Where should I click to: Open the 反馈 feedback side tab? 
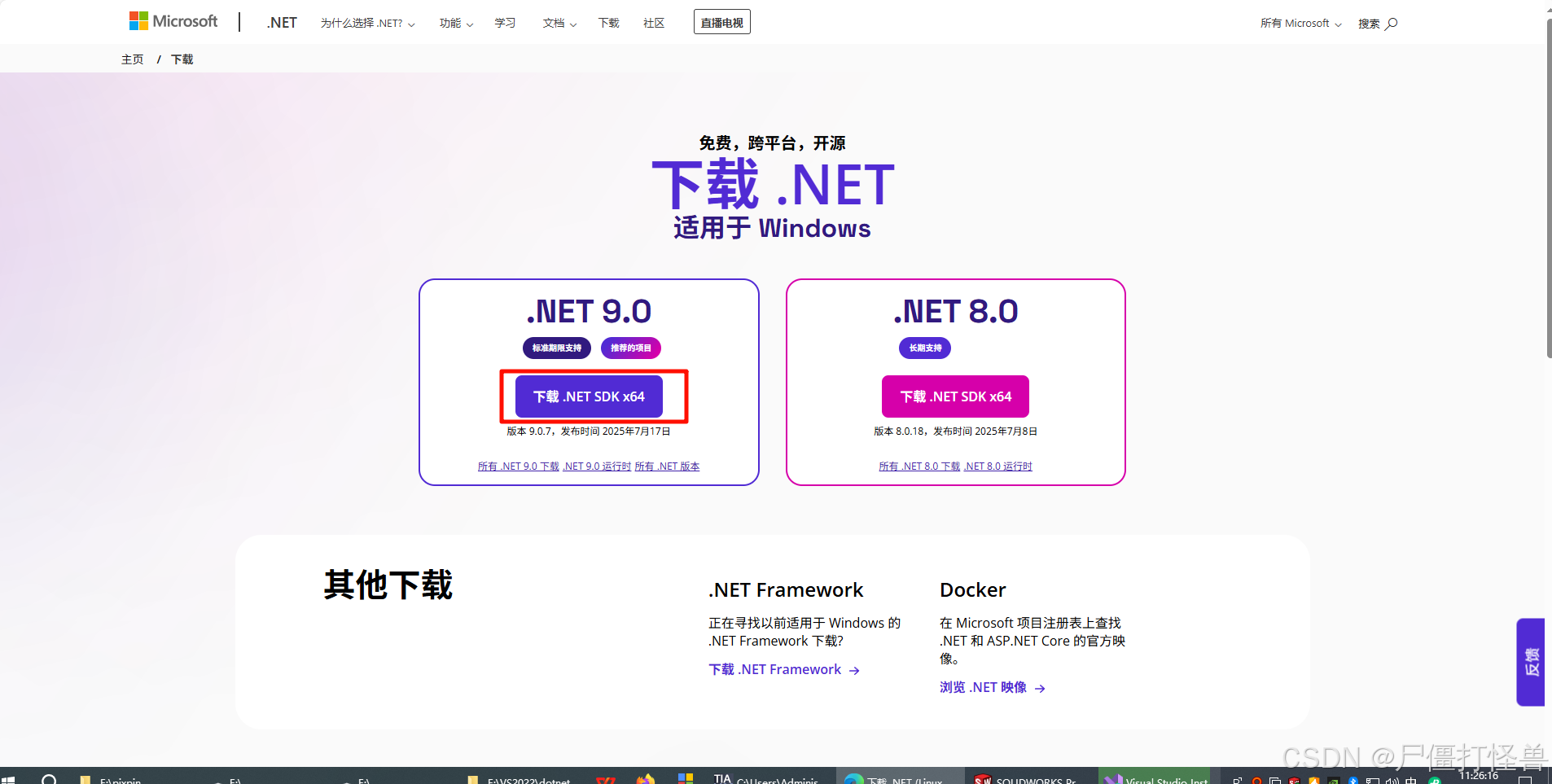click(1530, 662)
